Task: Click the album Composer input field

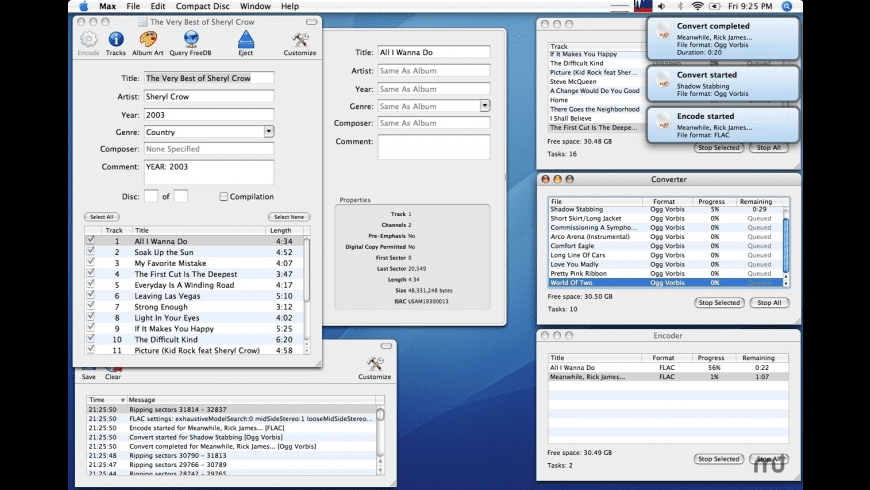Action: [209, 149]
